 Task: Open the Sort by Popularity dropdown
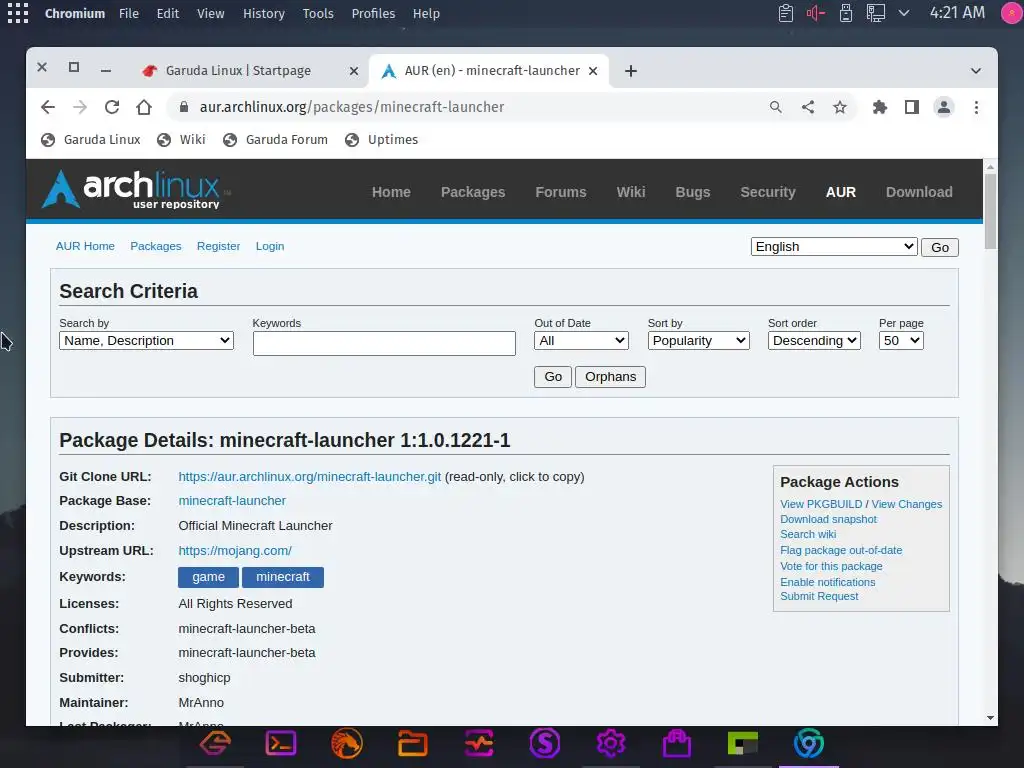point(698,340)
